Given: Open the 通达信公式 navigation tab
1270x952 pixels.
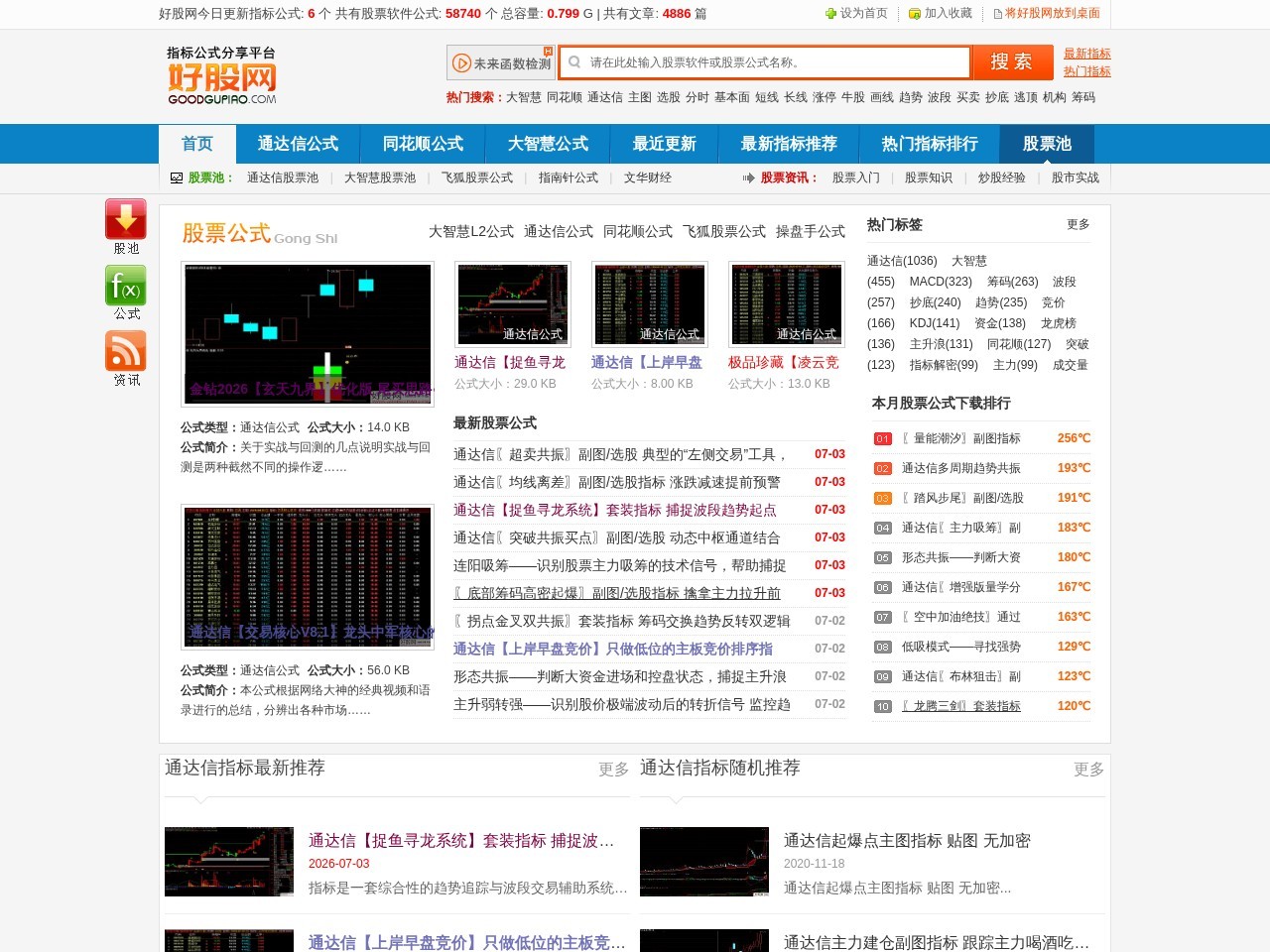Looking at the screenshot, I should click(298, 144).
